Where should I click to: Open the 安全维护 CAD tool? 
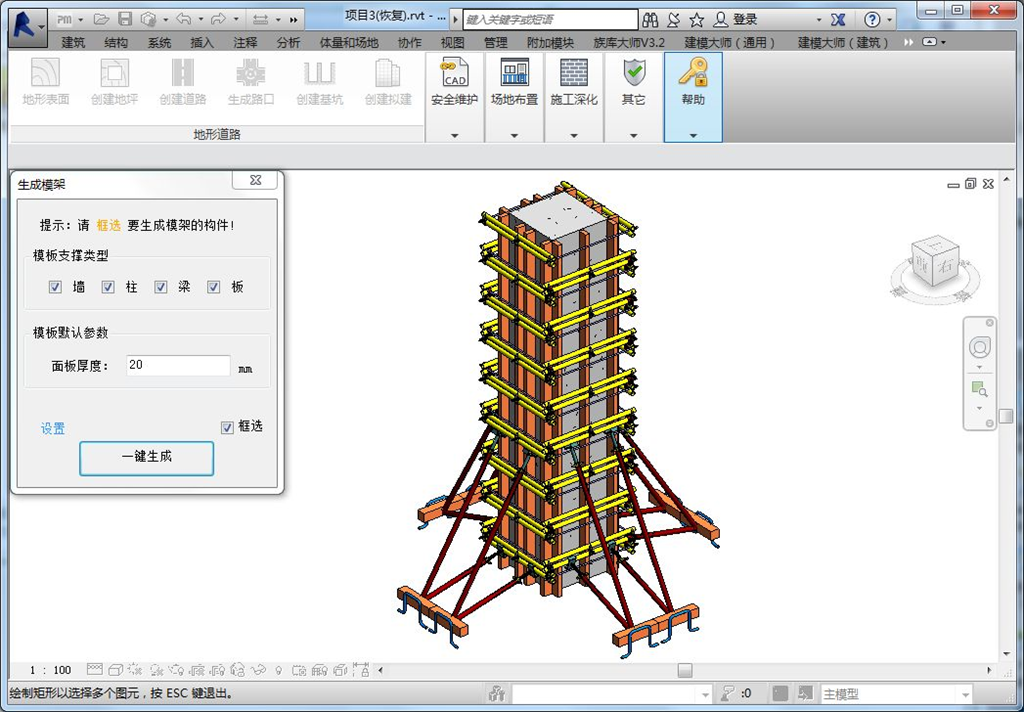(455, 96)
